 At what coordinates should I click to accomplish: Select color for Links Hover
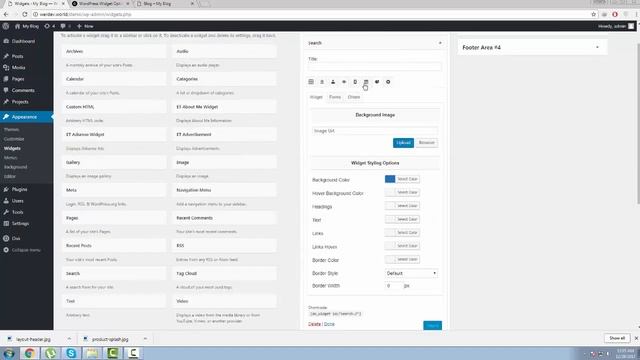point(402,246)
